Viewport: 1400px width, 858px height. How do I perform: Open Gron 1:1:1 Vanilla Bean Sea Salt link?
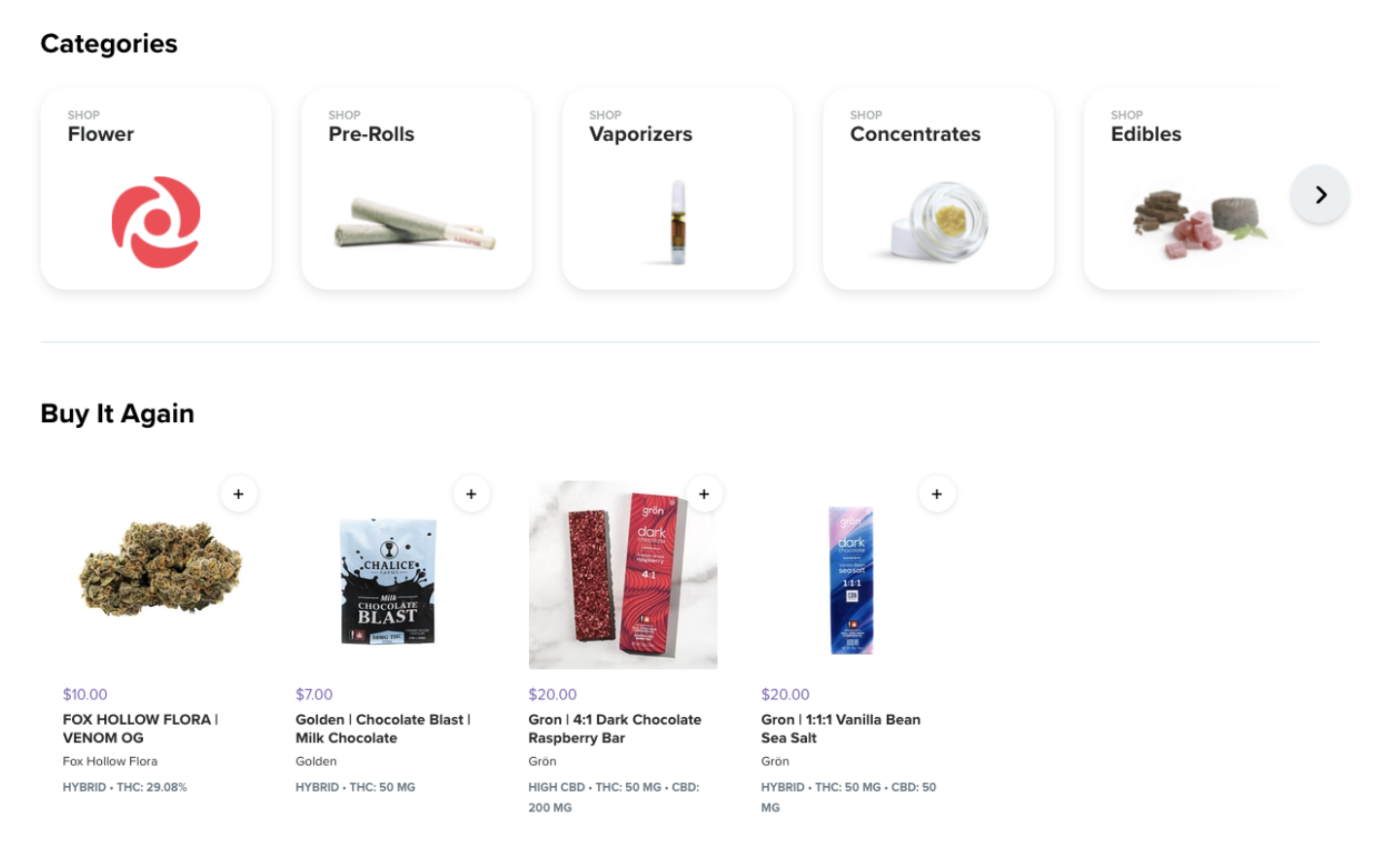click(x=841, y=729)
